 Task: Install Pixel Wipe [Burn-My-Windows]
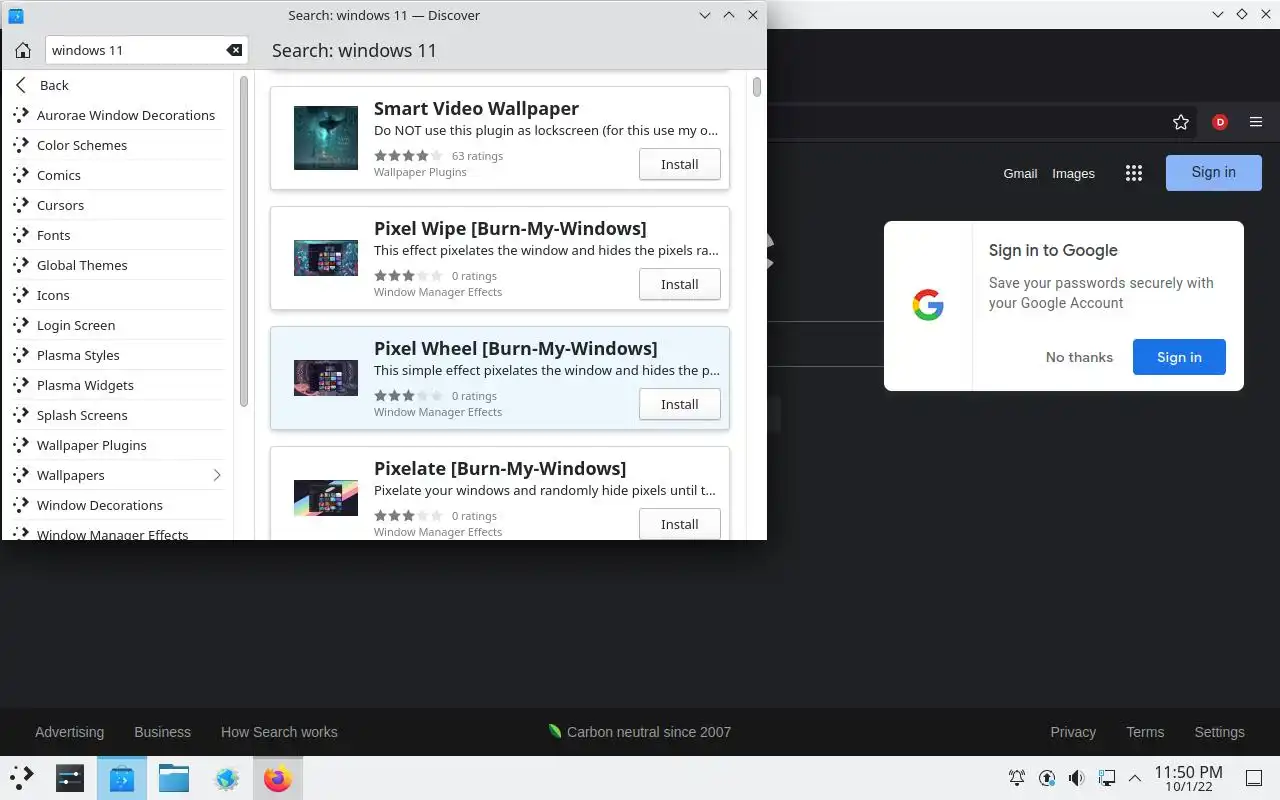click(x=680, y=284)
